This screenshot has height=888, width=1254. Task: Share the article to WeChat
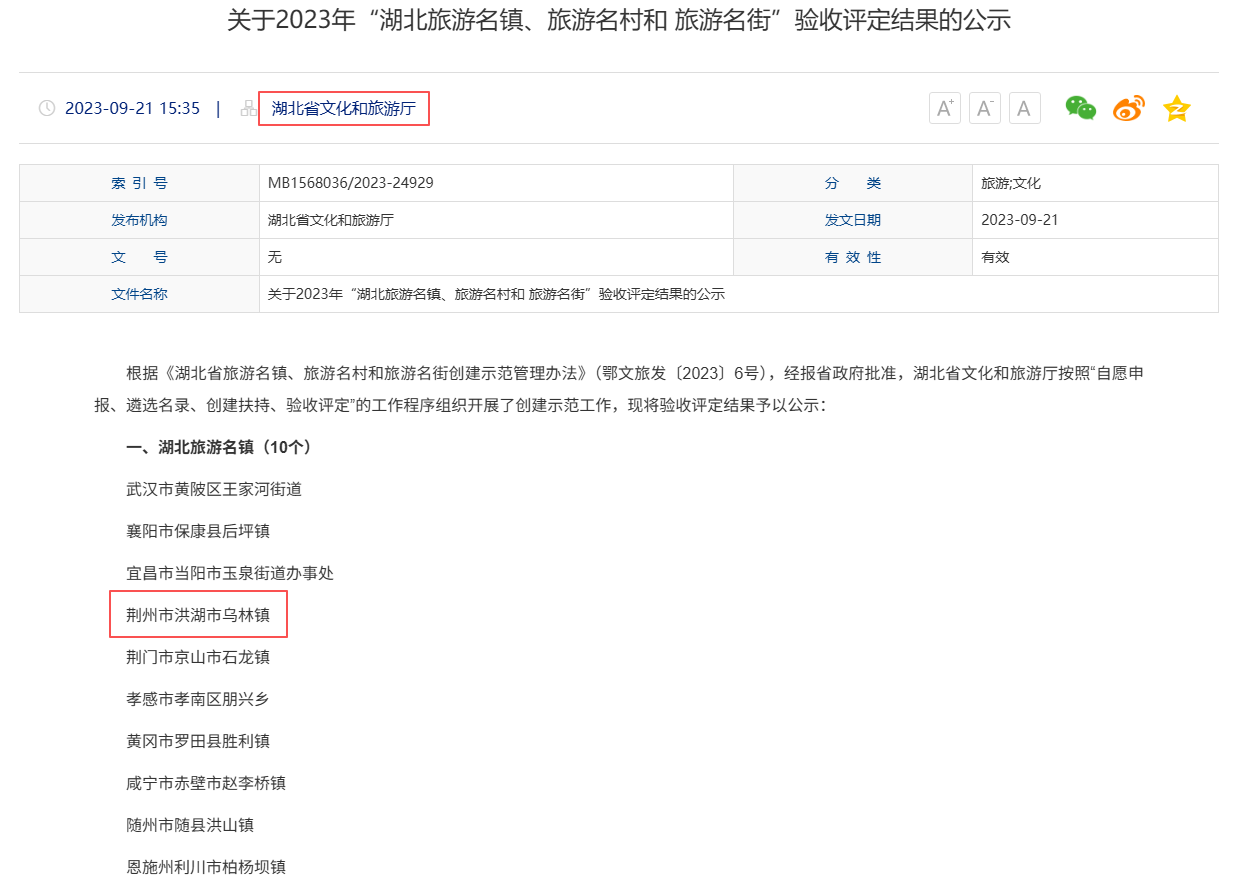pos(1080,108)
